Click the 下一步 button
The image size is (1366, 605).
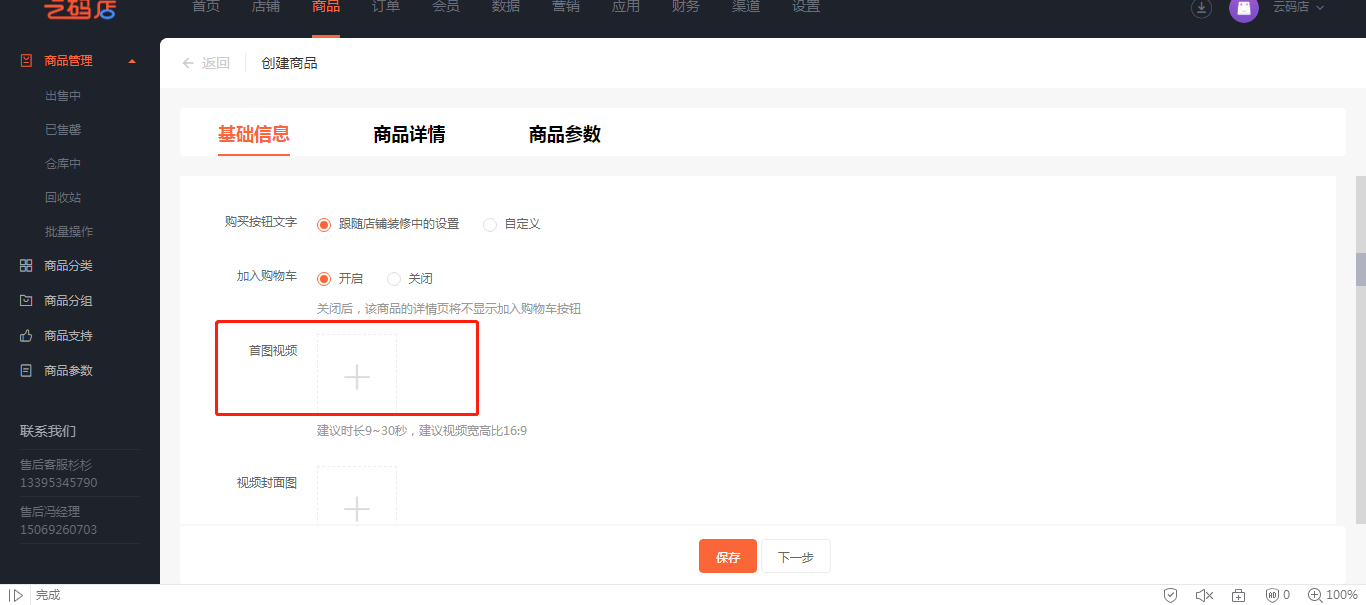[796, 557]
